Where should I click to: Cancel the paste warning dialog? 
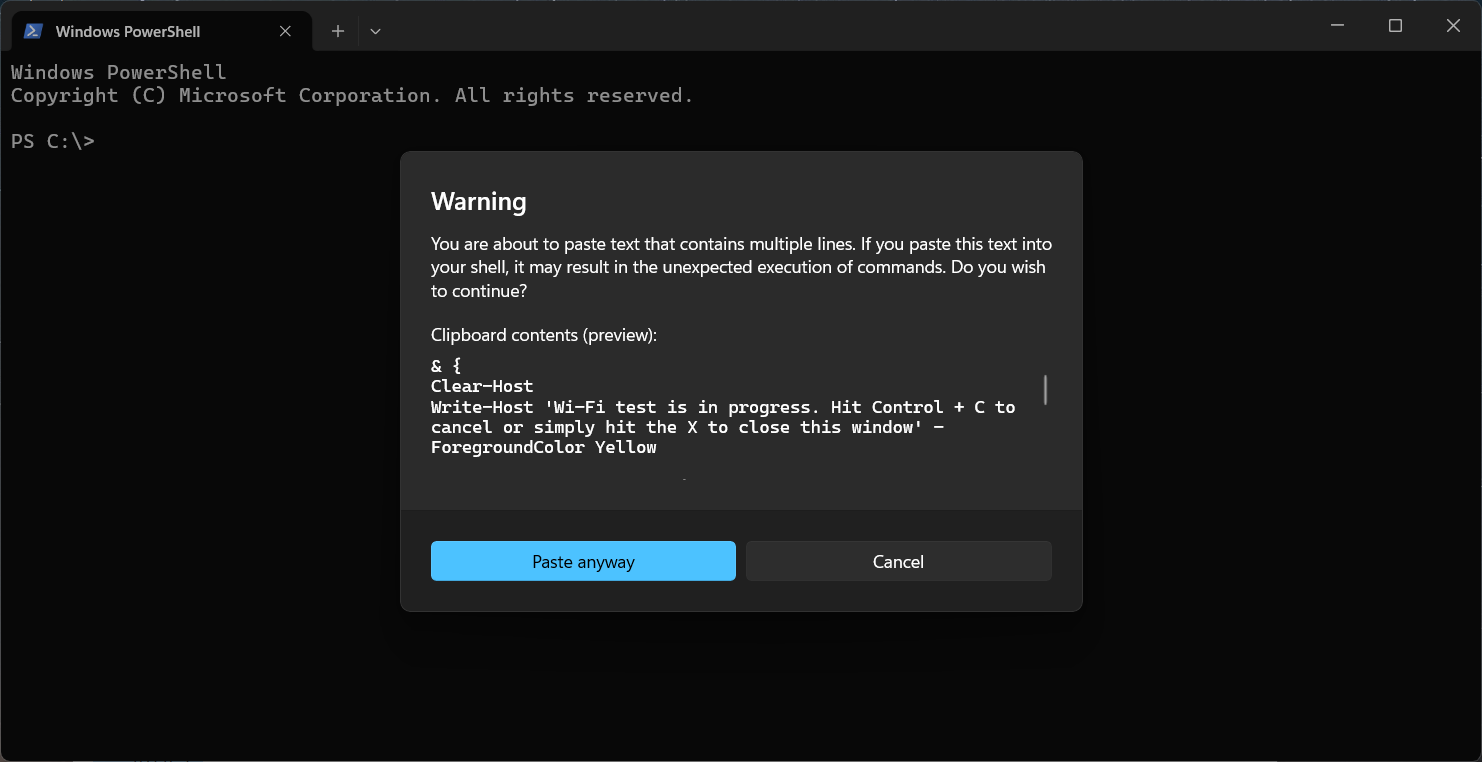(x=898, y=561)
